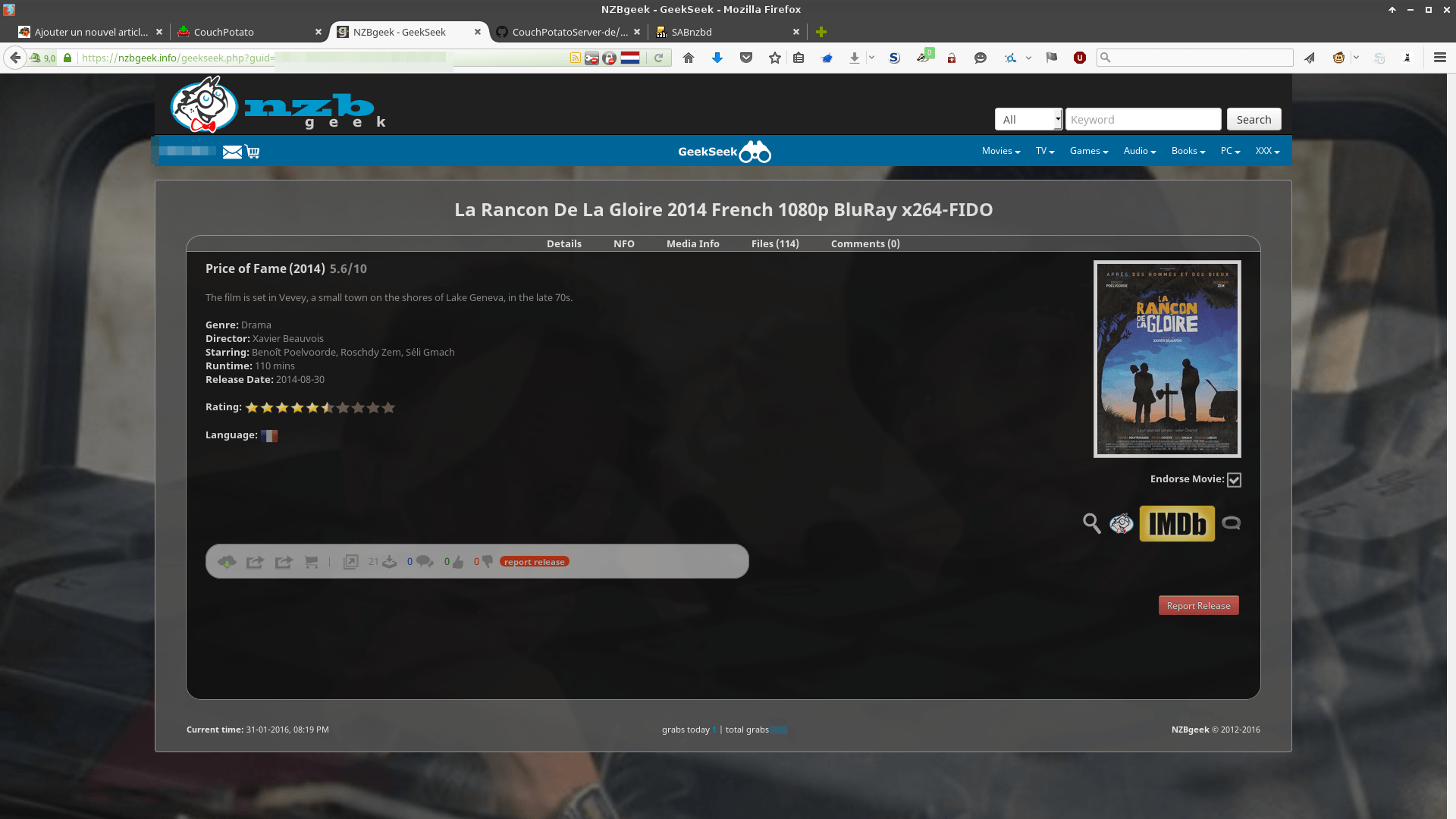Click the Pocket toolbar icon
The width and height of the screenshot is (1456, 819).
click(x=746, y=58)
